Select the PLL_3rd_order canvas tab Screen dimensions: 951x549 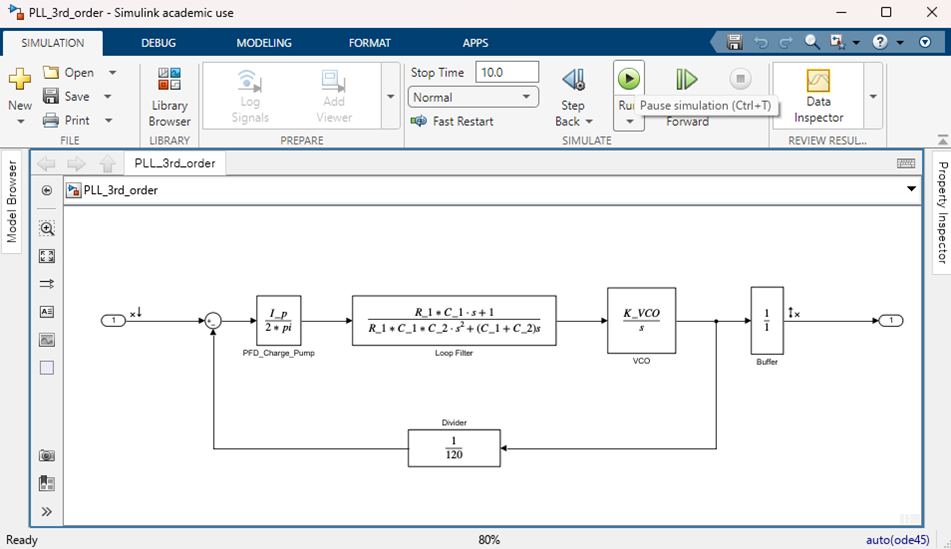[x=175, y=163]
